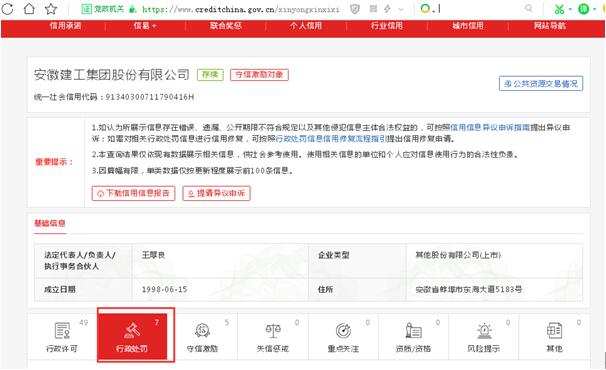This screenshot has height=370, width=606.
Task: Click the establishment date 1998-06-15
Action: 165,289
